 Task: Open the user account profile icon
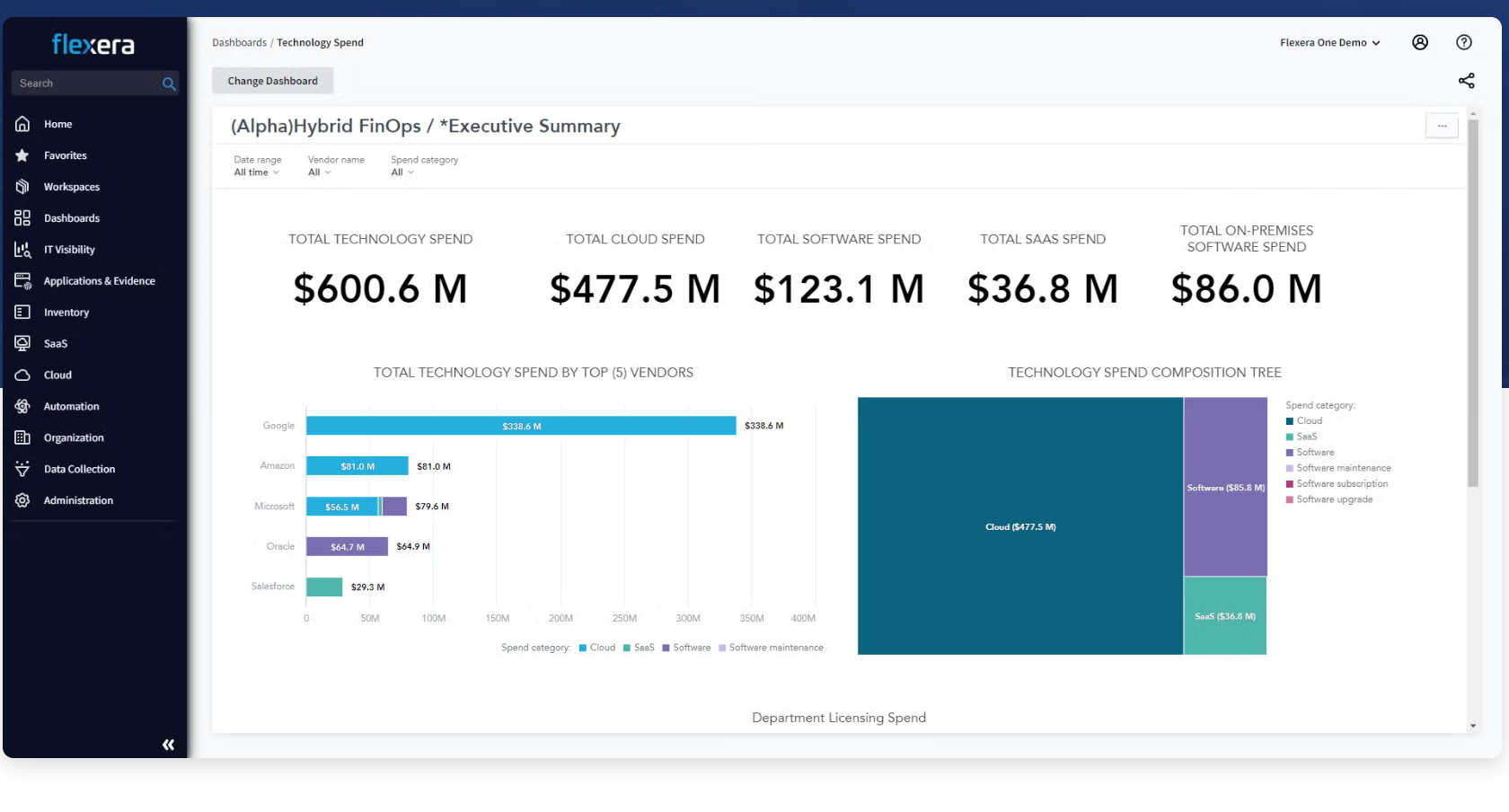(1420, 42)
